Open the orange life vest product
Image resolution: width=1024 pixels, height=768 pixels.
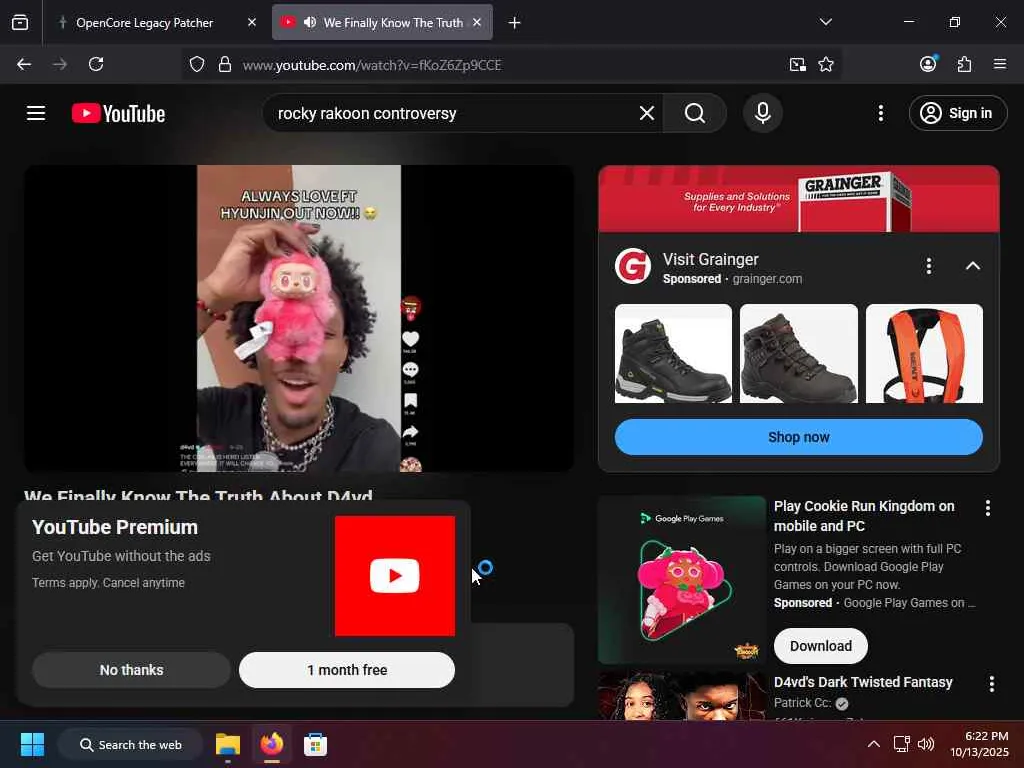click(x=924, y=353)
